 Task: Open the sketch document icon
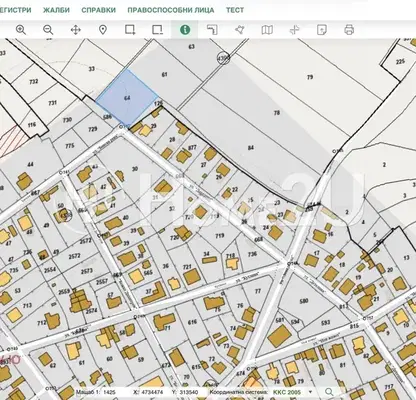click(x=322, y=30)
